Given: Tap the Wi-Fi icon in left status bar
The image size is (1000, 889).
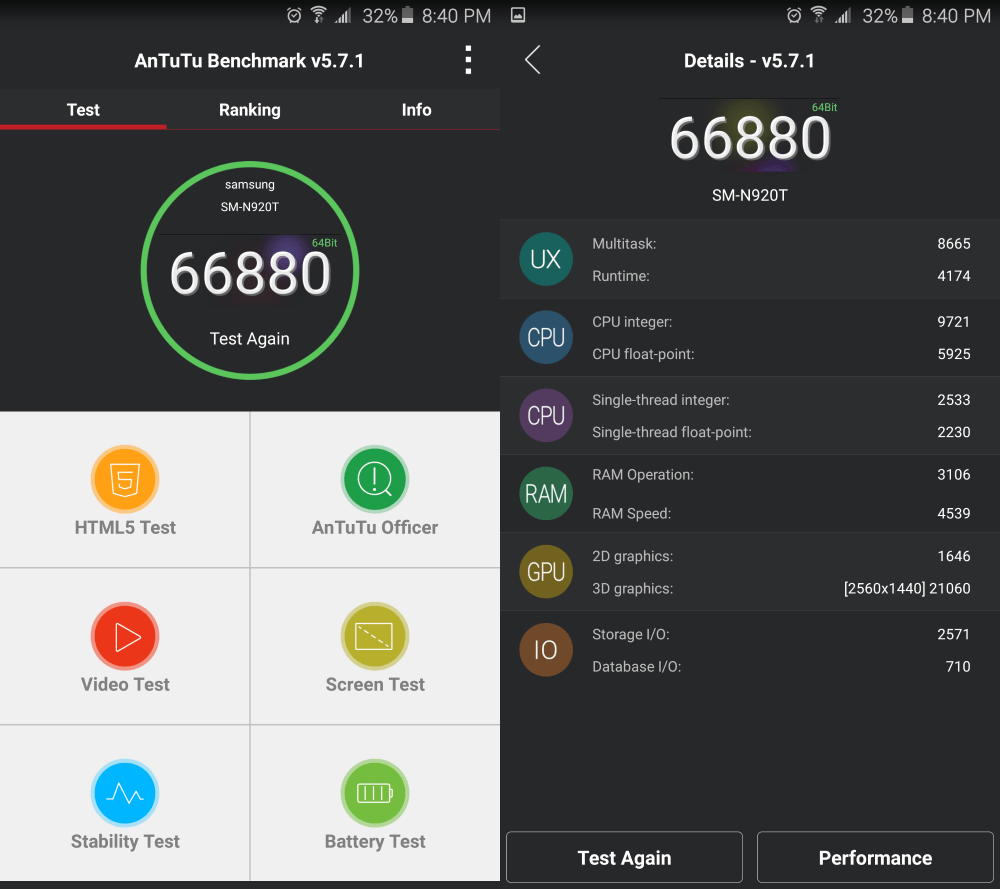Looking at the screenshot, I should click(318, 15).
